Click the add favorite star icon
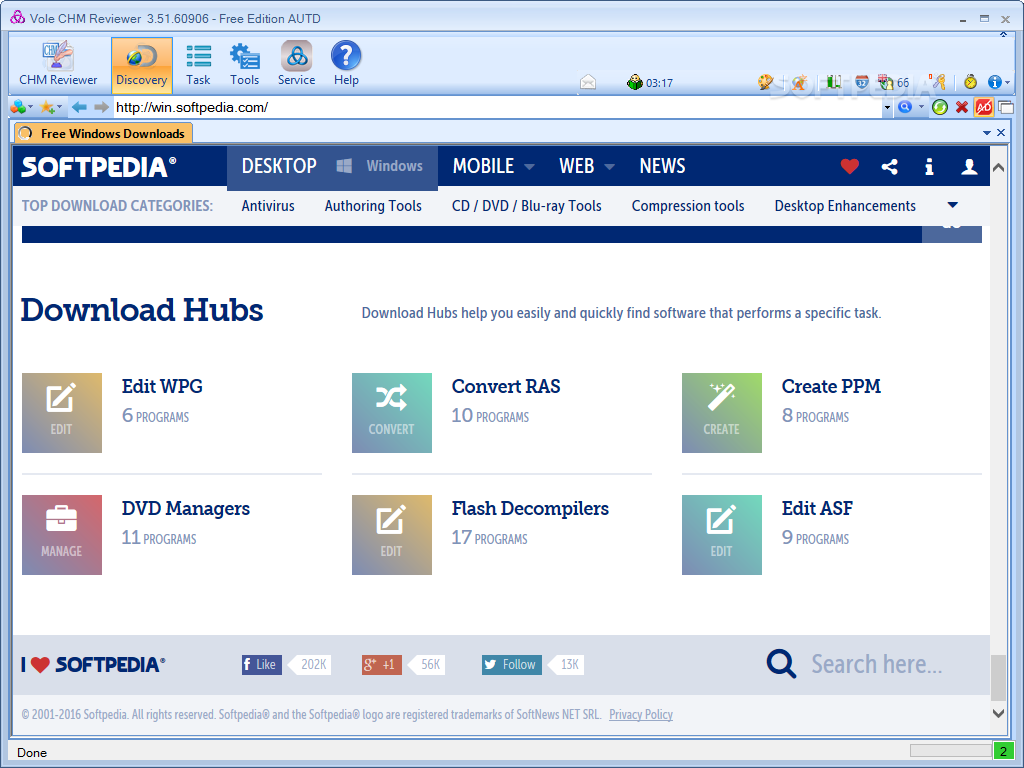 click(47, 107)
